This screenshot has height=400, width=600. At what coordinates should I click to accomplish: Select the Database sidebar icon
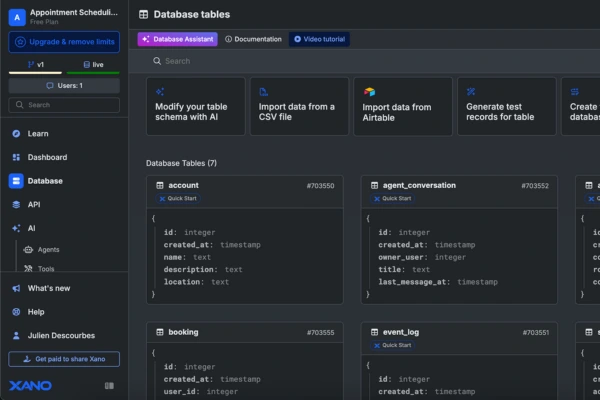[x=16, y=181]
